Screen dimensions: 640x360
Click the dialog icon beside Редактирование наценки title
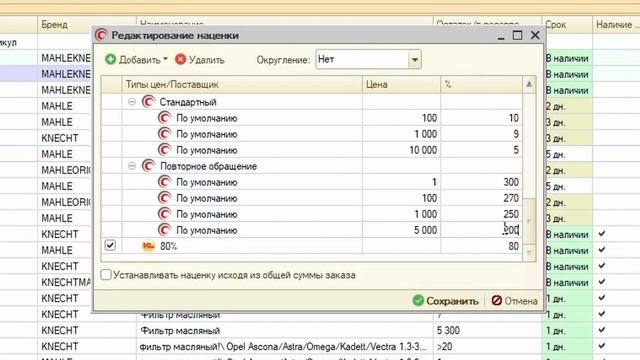point(101,35)
